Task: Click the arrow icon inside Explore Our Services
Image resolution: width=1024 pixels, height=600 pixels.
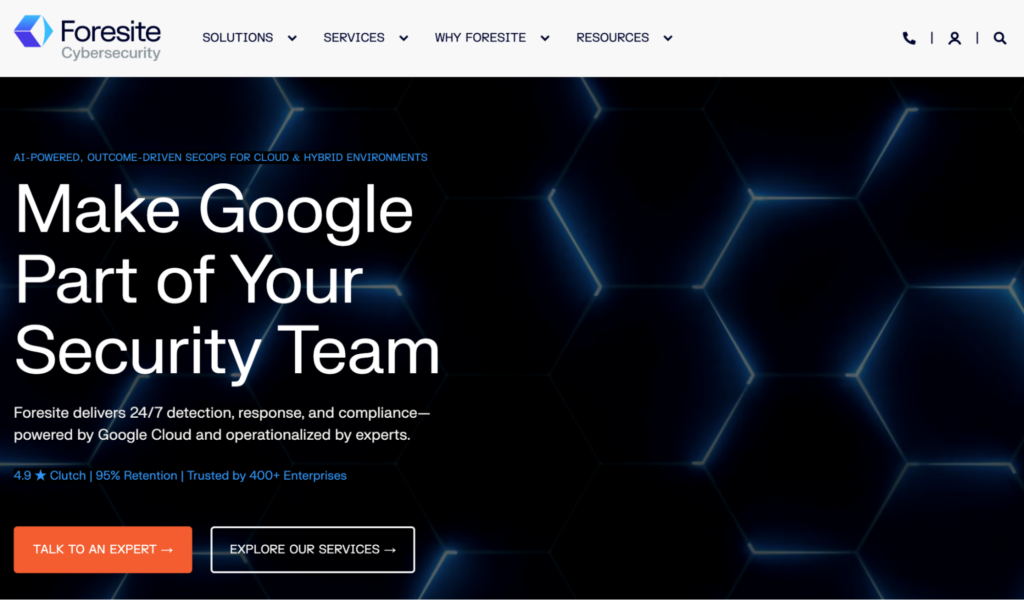Action: tap(391, 549)
